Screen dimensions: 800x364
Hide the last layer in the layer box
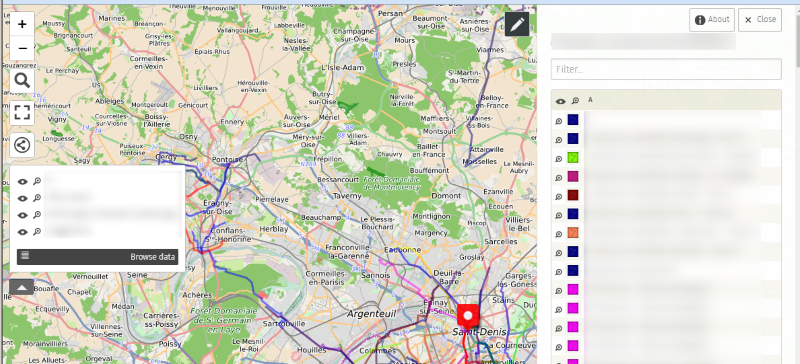coord(22,232)
